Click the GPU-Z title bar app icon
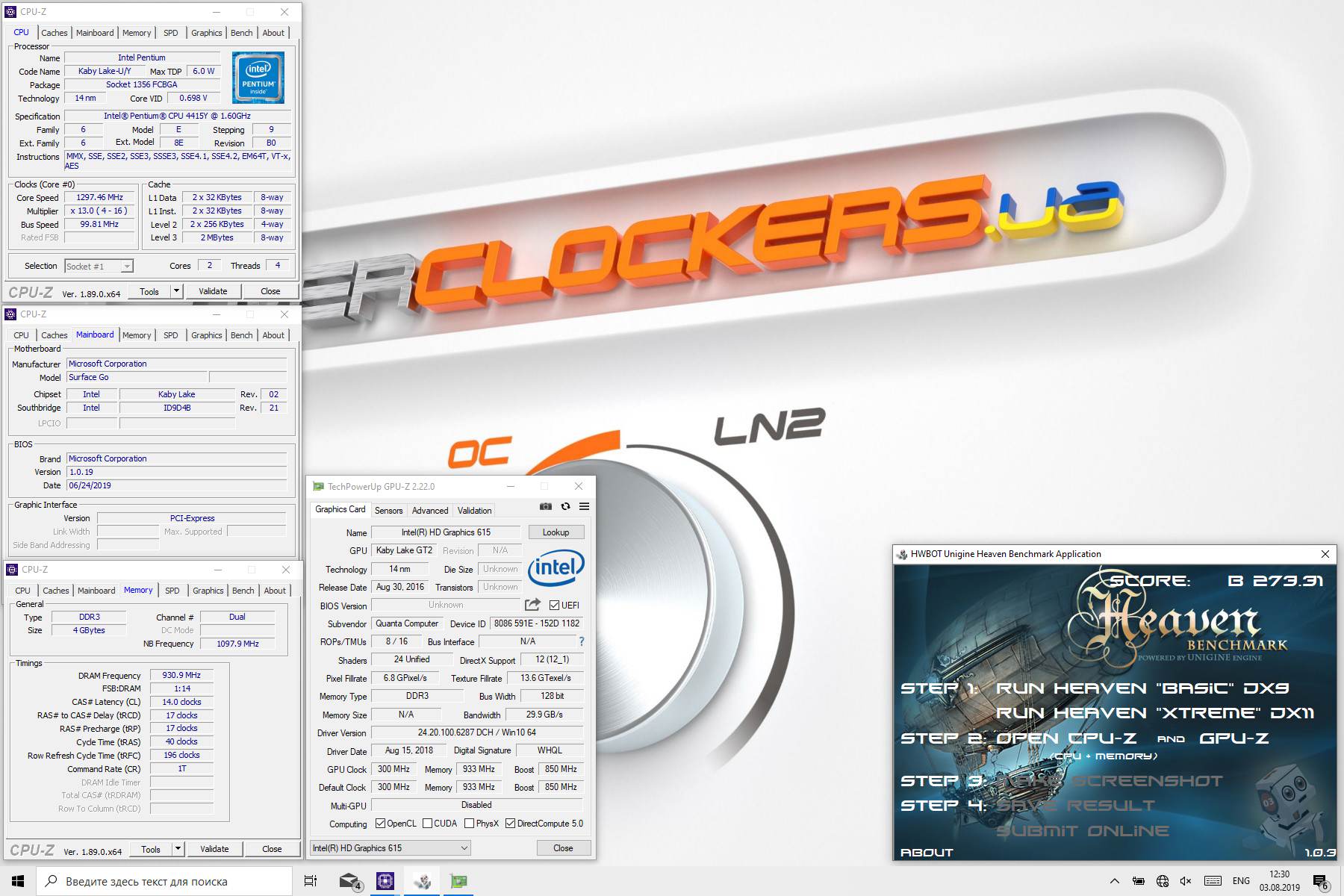The height and width of the screenshot is (896, 1344). click(x=317, y=486)
